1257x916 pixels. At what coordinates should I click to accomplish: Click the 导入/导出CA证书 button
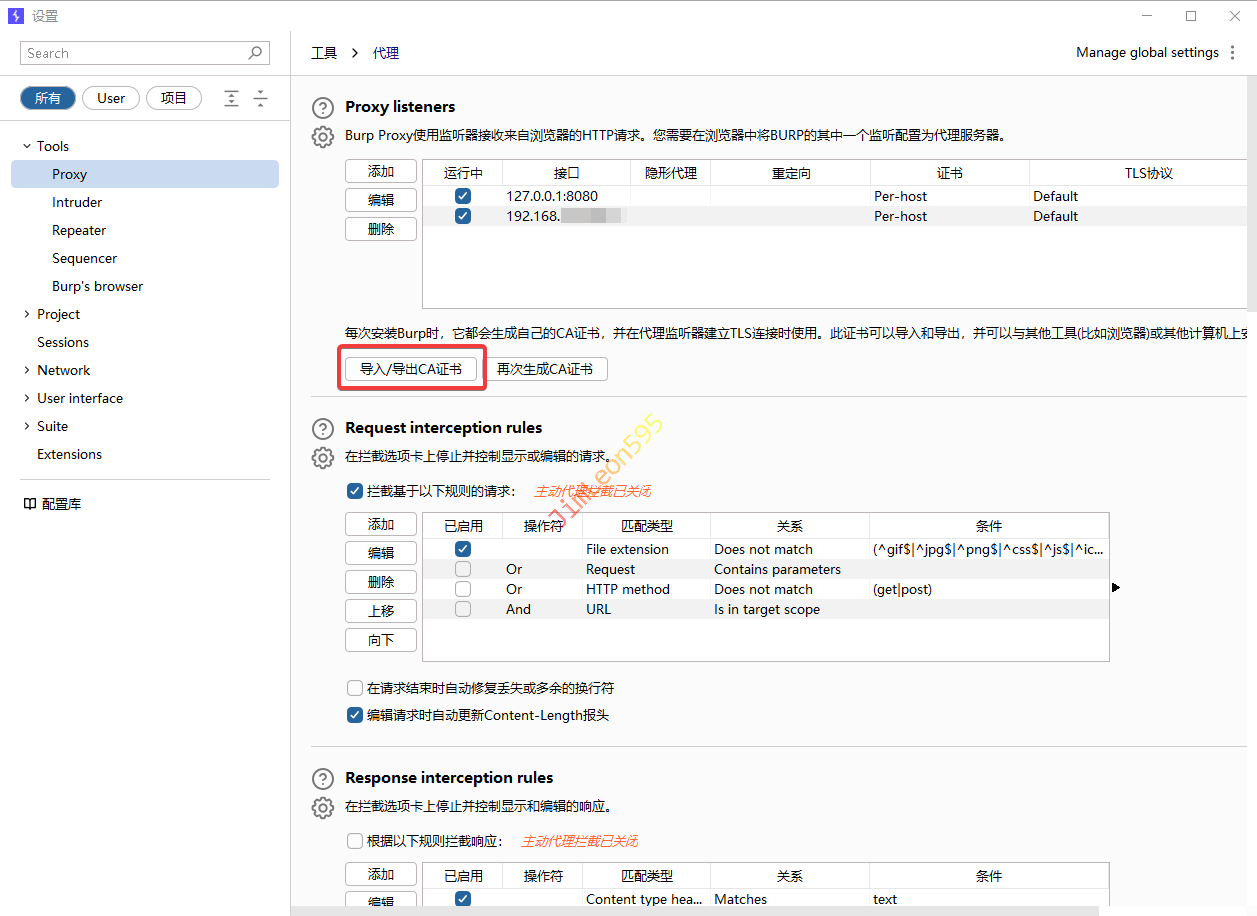(411, 369)
